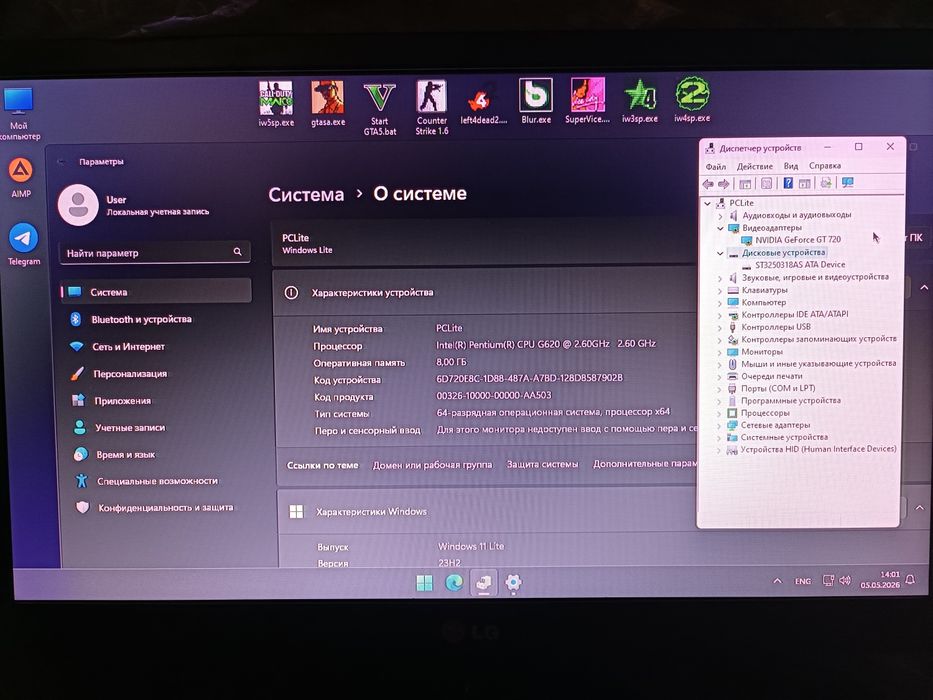Viewport: 933px width, 700px height.
Task: Select the Telegram desktop shortcut
Action: [x=24, y=244]
